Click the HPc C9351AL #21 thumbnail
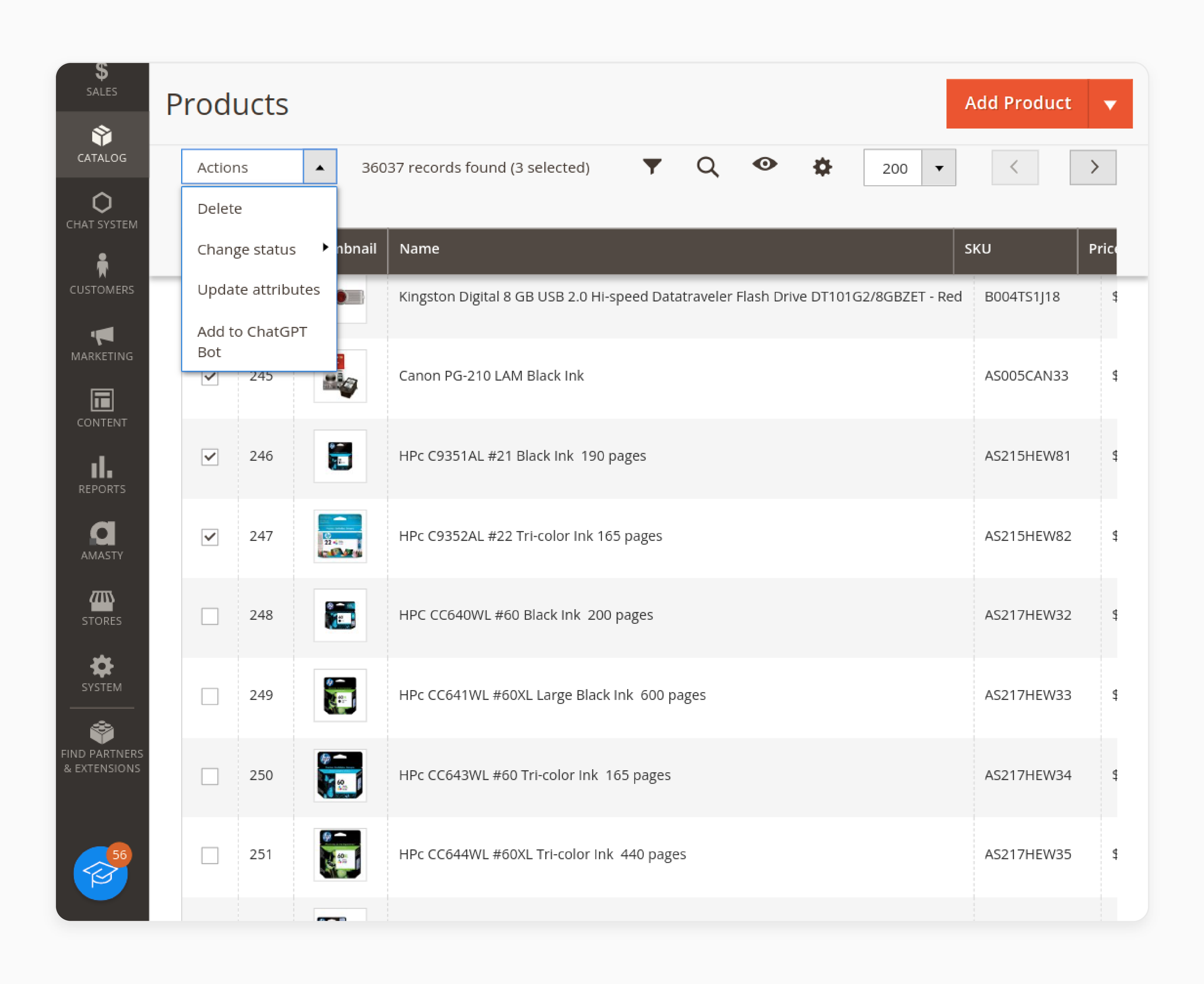This screenshot has height=984, width=1204. pos(340,456)
